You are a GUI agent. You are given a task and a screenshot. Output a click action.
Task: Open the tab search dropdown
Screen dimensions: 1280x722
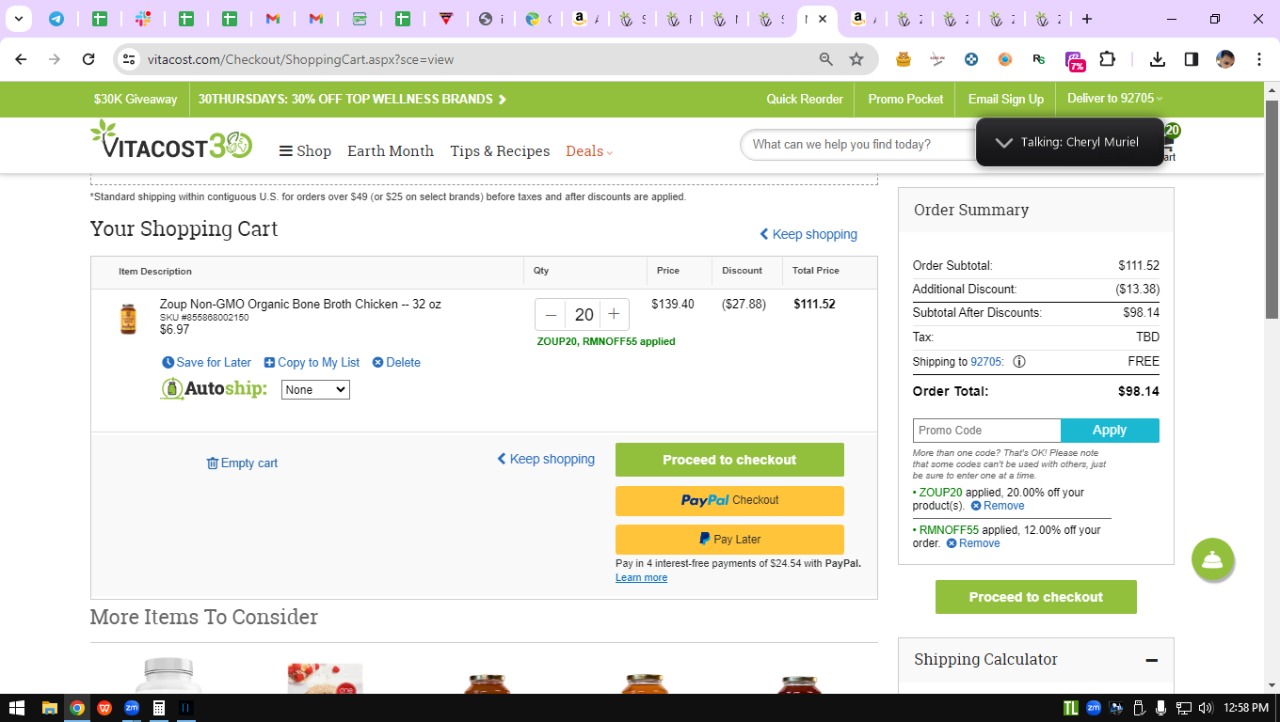(x=18, y=19)
